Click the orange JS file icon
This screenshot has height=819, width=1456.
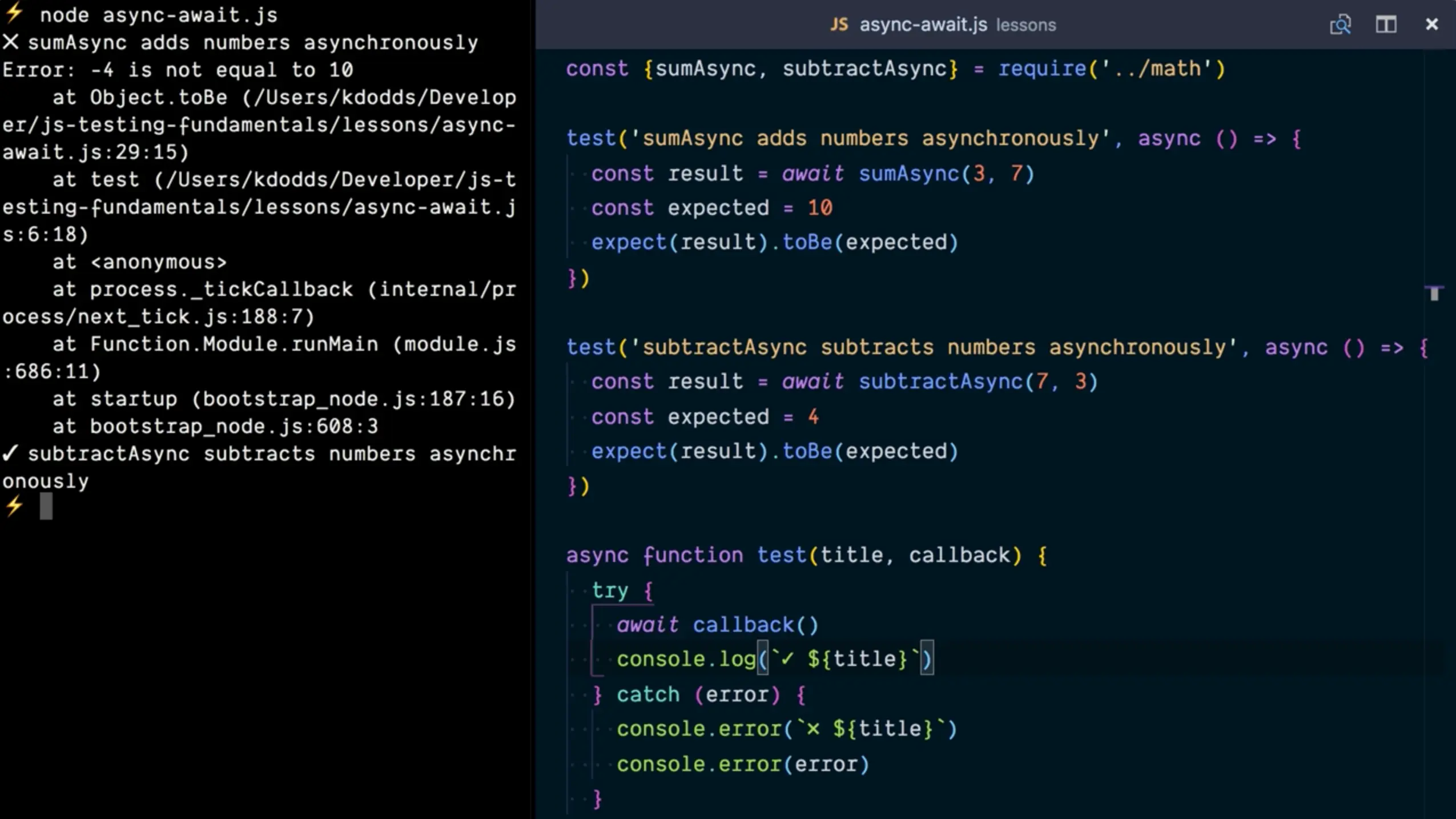[839, 25]
